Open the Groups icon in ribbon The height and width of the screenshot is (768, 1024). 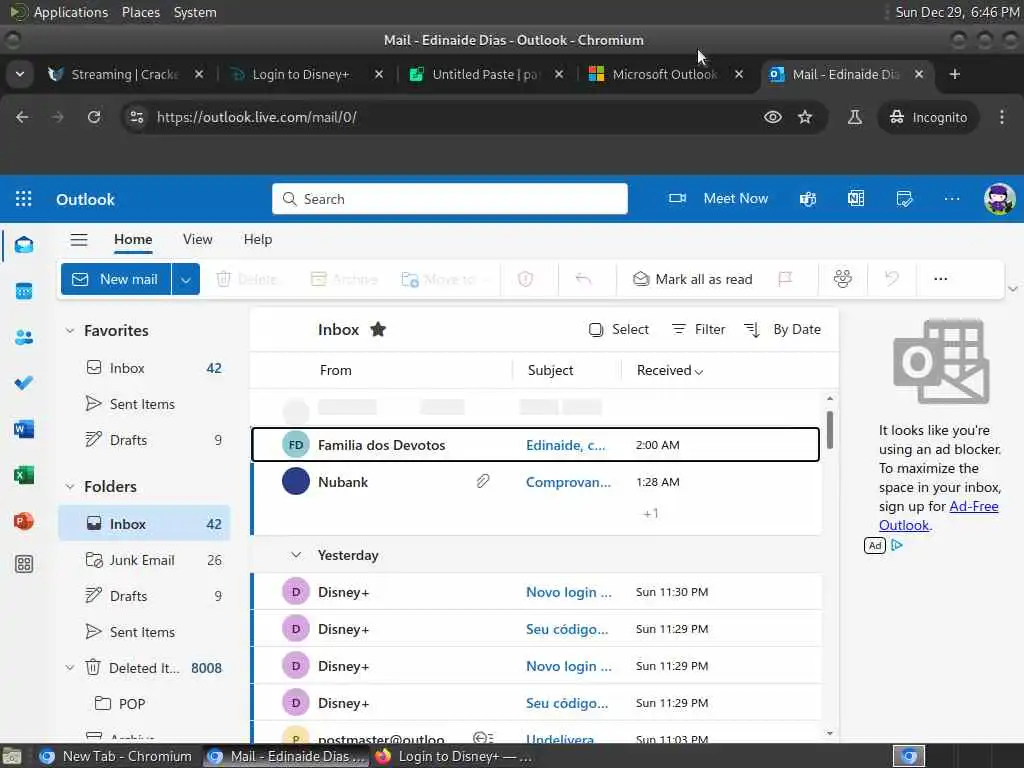click(x=842, y=280)
